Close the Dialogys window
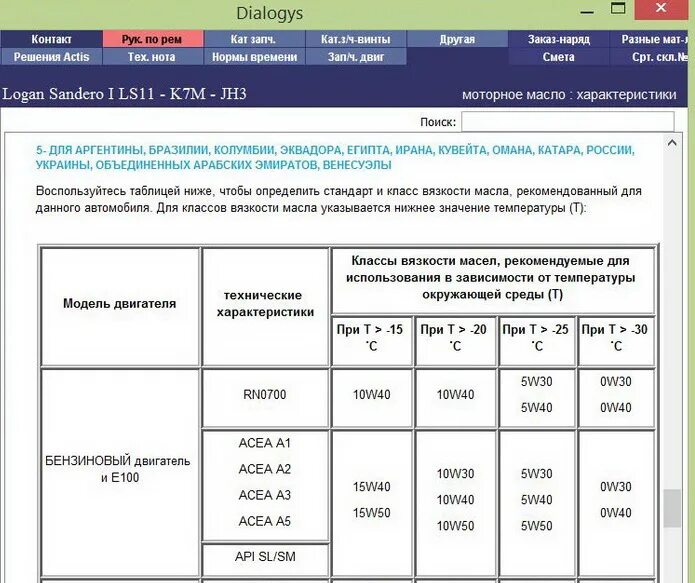 pos(660,9)
